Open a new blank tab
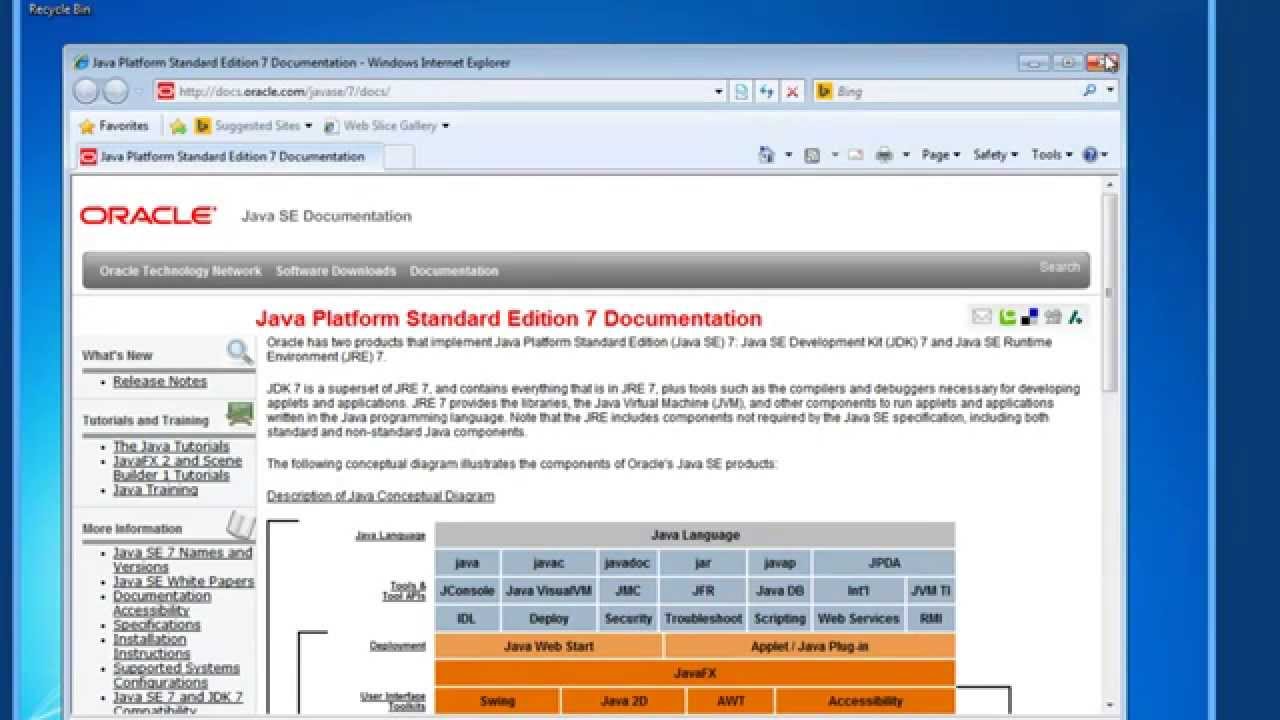The image size is (1280, 720). 399,156
